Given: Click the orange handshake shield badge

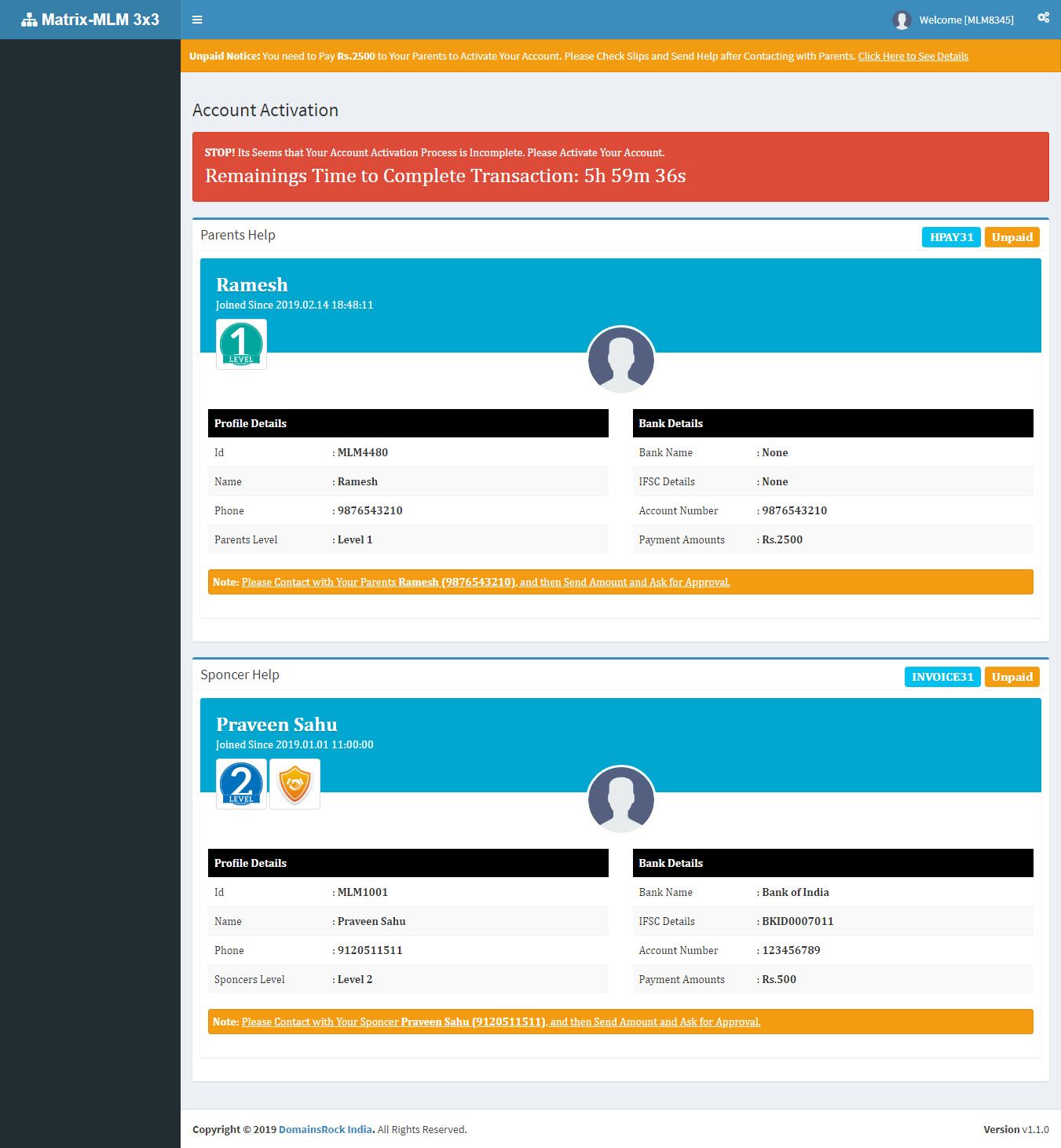Looking at the screenshot, I should click(295, 784).
